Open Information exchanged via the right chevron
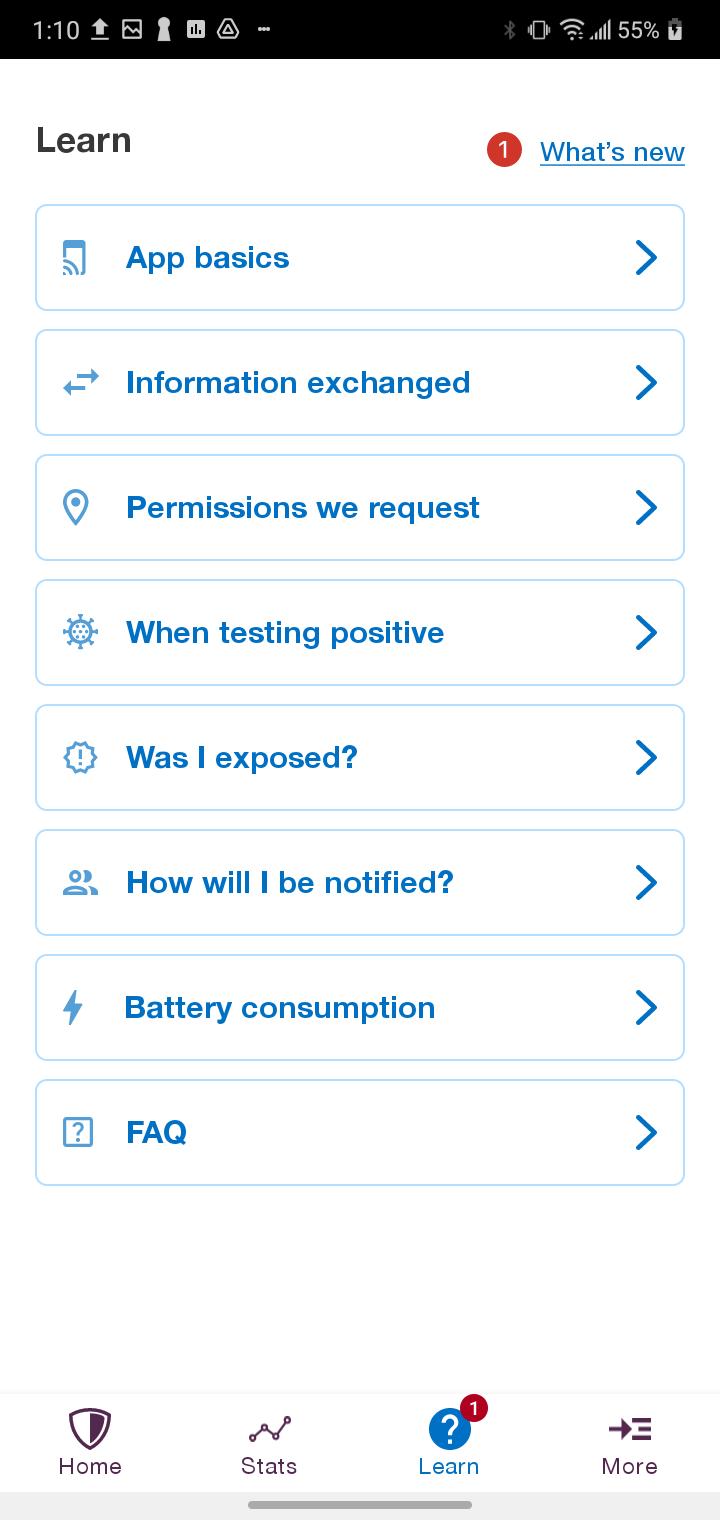The image size is (720, 1520). point(646,383)
